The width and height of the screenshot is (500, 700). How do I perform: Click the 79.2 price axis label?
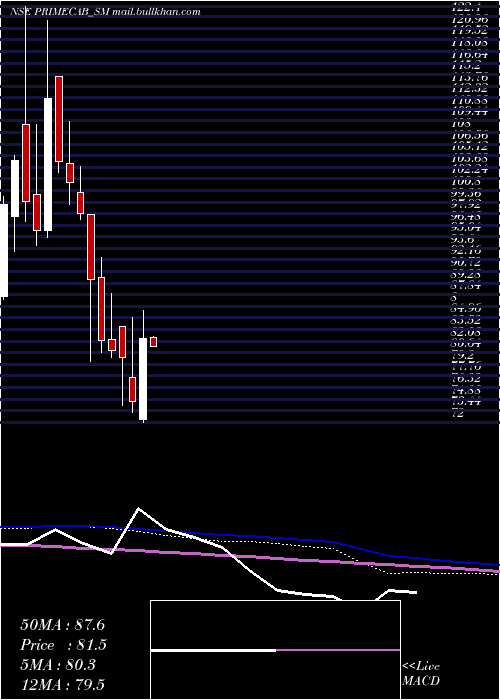pyautogui.click(x=462, y=356)
